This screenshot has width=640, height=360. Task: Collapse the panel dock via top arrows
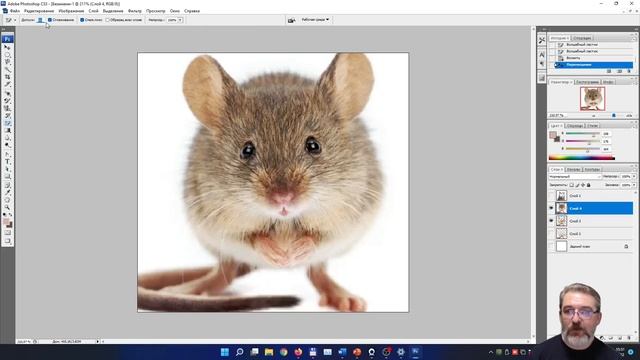coord(637,30)
